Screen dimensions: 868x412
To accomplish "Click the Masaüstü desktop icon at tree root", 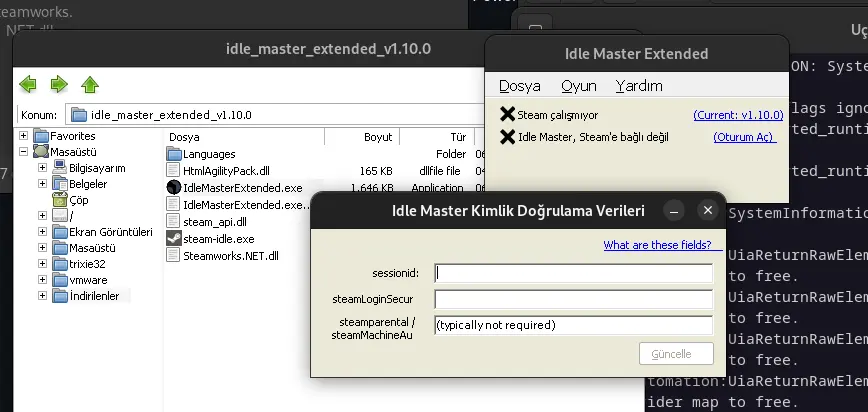I will coord(41,151).
